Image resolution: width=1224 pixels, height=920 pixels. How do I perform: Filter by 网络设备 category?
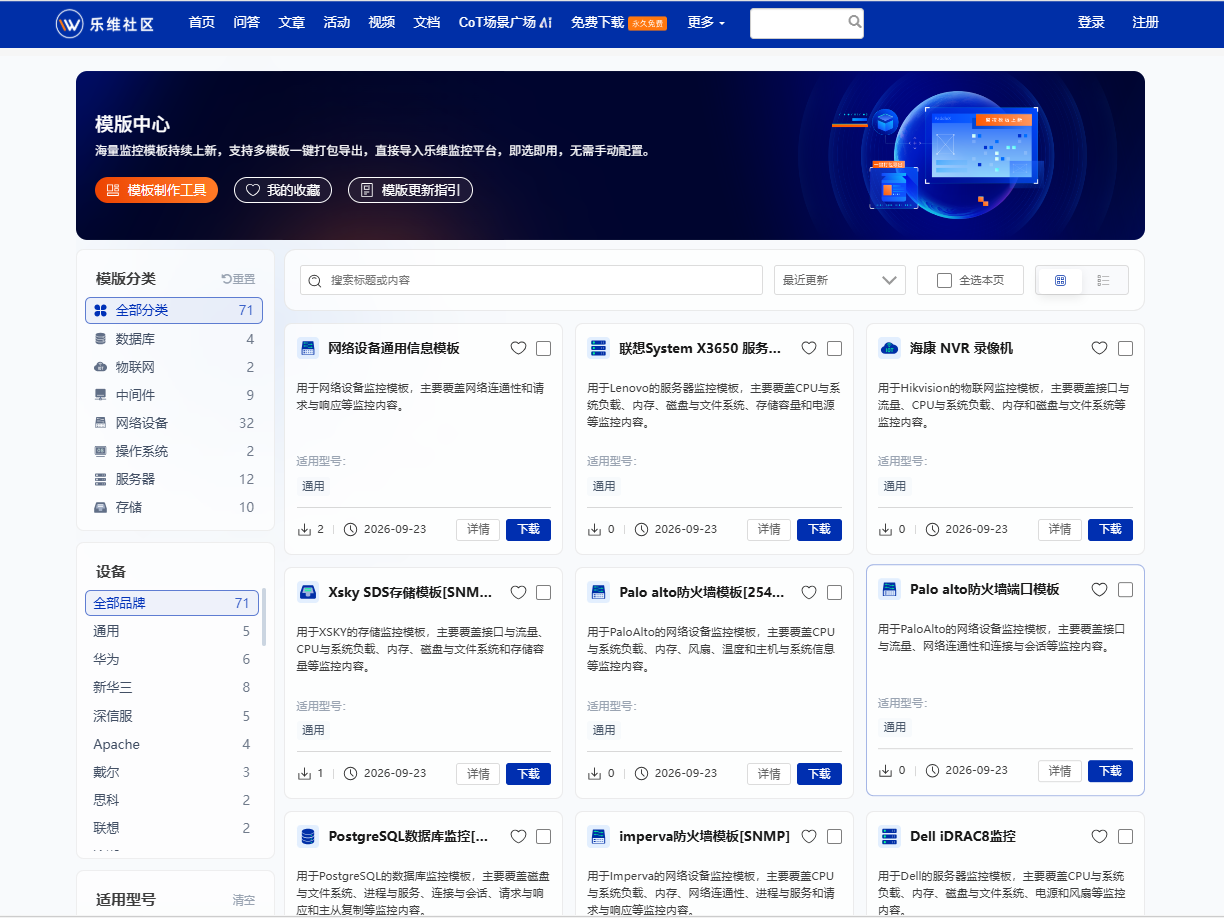(174, 423)
